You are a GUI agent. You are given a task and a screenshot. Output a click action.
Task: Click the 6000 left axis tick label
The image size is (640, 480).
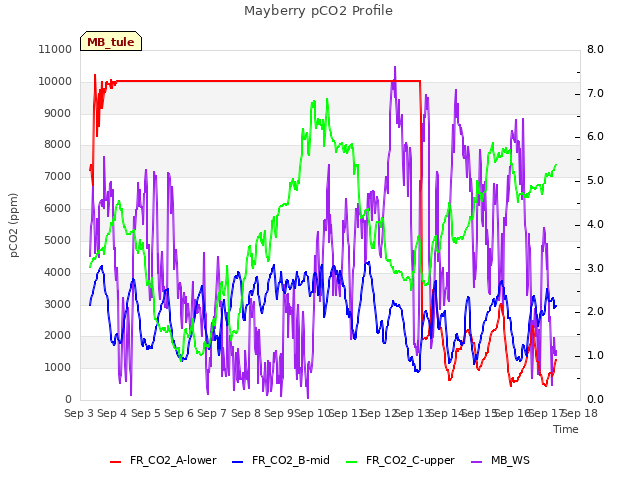pyautogui.click(x=58, y=208)
